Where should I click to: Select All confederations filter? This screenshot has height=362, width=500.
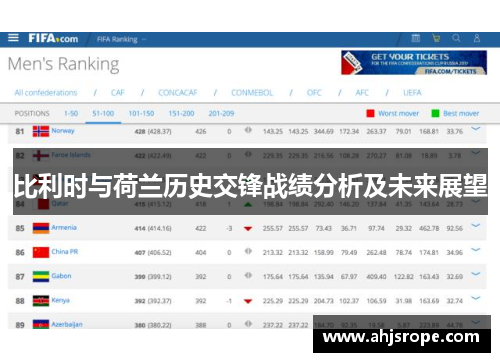tap(46, 93)
